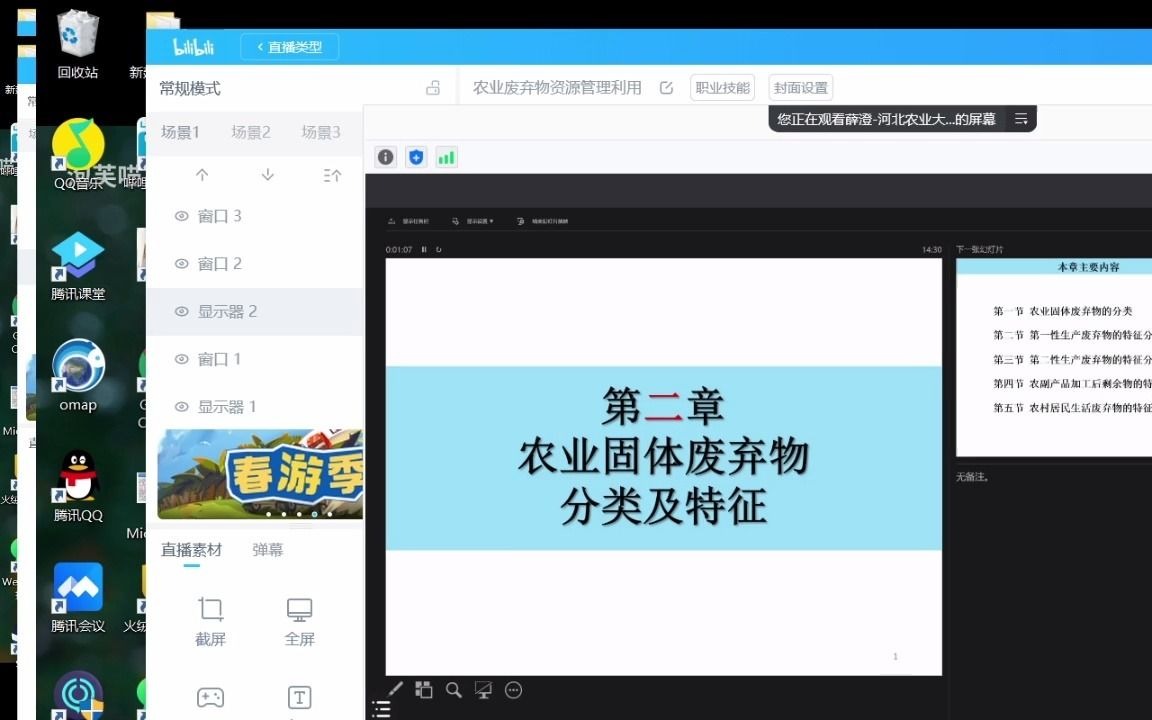
Task: Open more slide show options
Action: (x=514, y=690)
